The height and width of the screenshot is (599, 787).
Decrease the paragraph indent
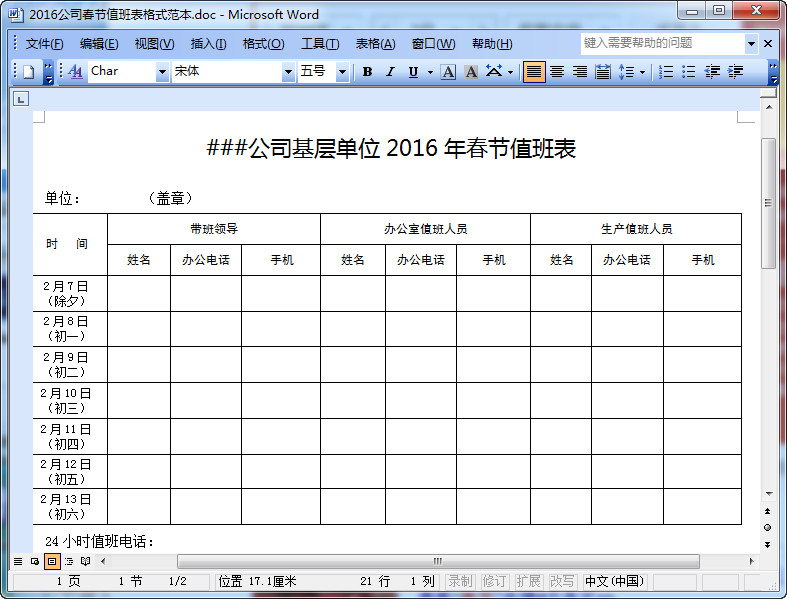pyautogui.click(x=712, y=72)
